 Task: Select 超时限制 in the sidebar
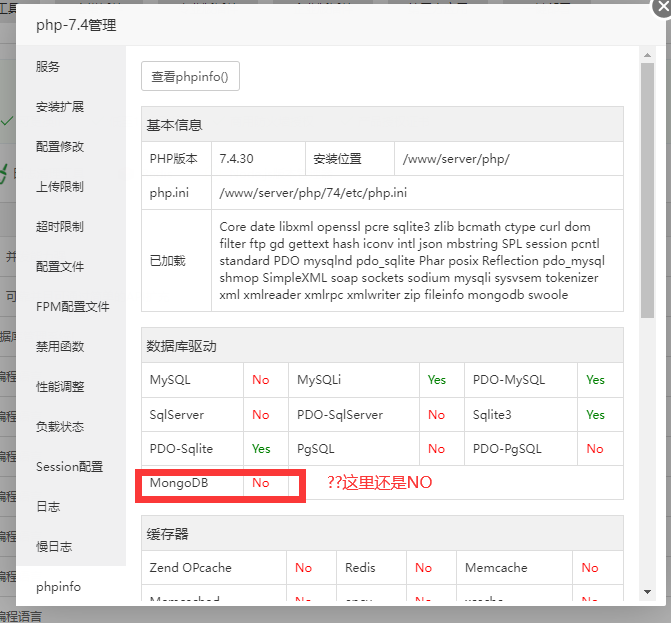click(59, 226)
